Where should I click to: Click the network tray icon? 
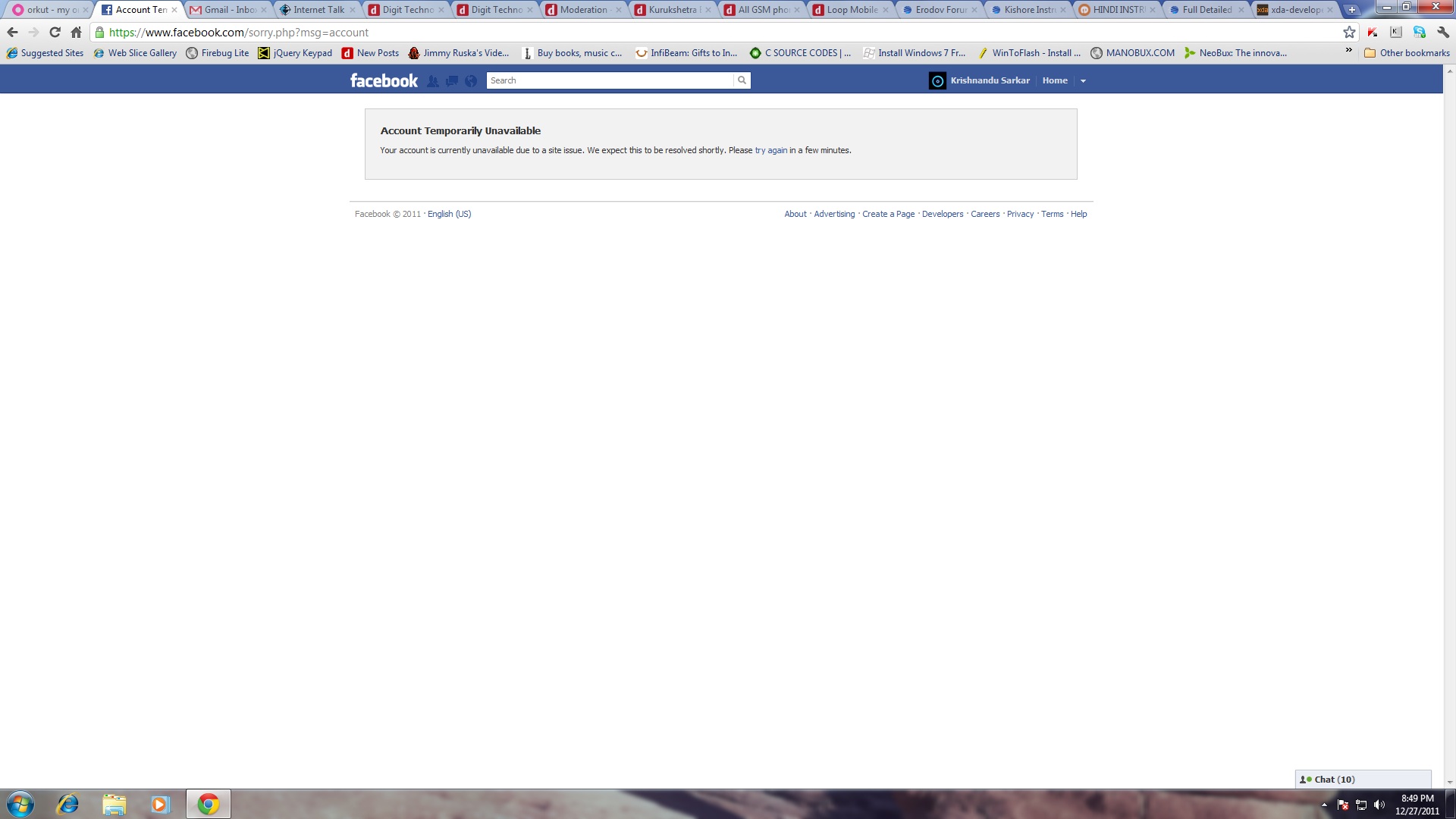(1361, 805)
